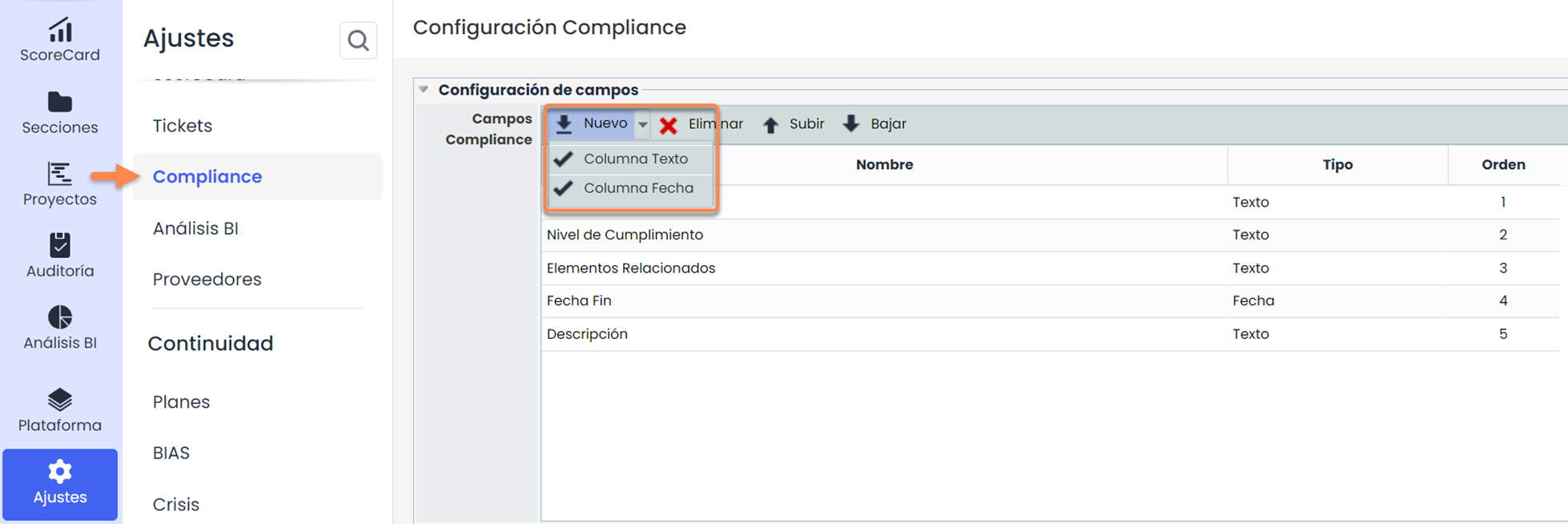Expand the Nuevo dropdown arrow
Image resolution: width=1568 pixels, height=524 pixels.
(642, 124)
